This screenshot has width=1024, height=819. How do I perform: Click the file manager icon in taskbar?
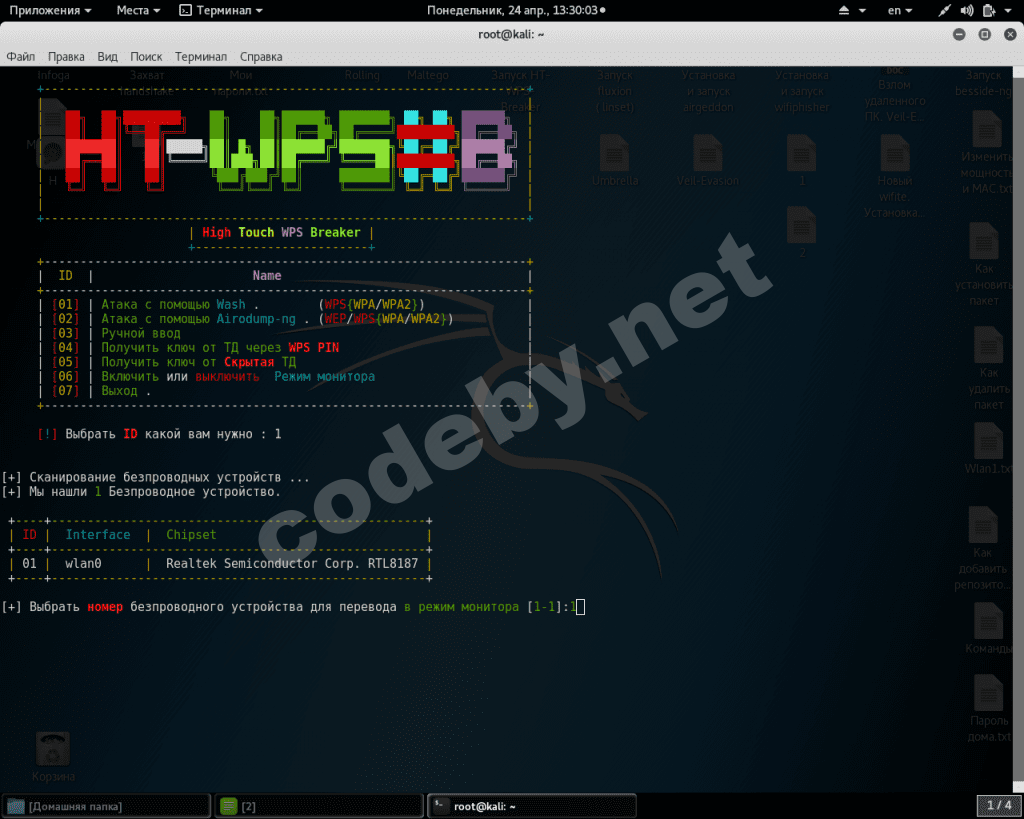(16, 807)
